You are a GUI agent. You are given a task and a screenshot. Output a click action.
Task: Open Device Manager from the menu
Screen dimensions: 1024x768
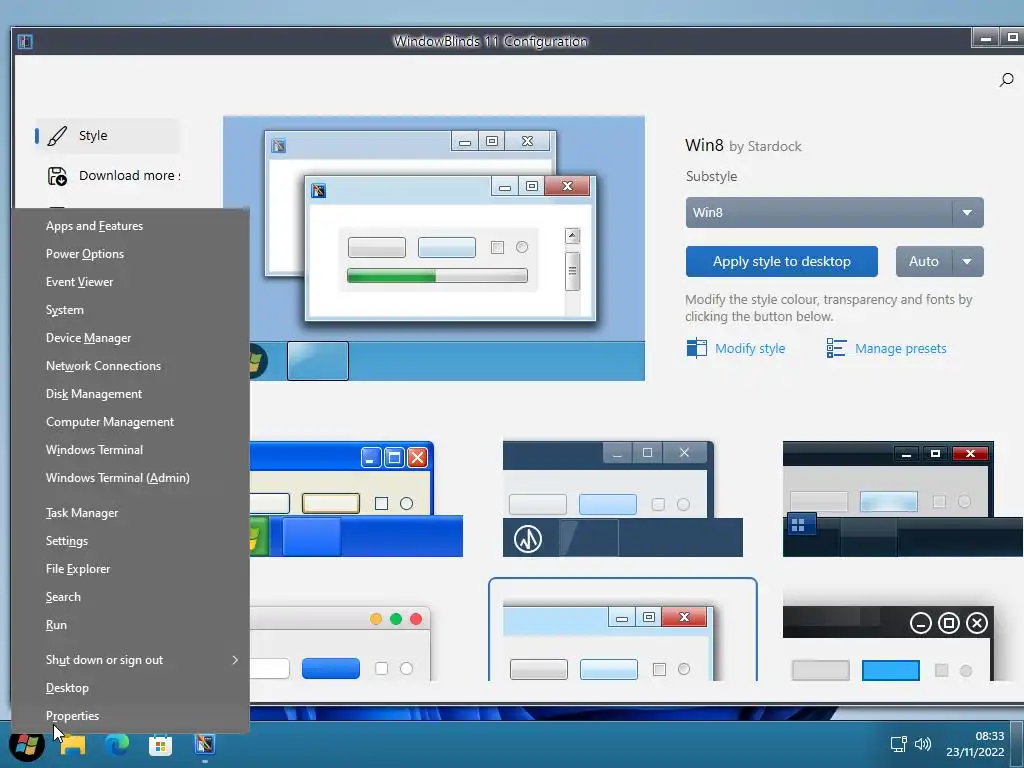point(131,338)
